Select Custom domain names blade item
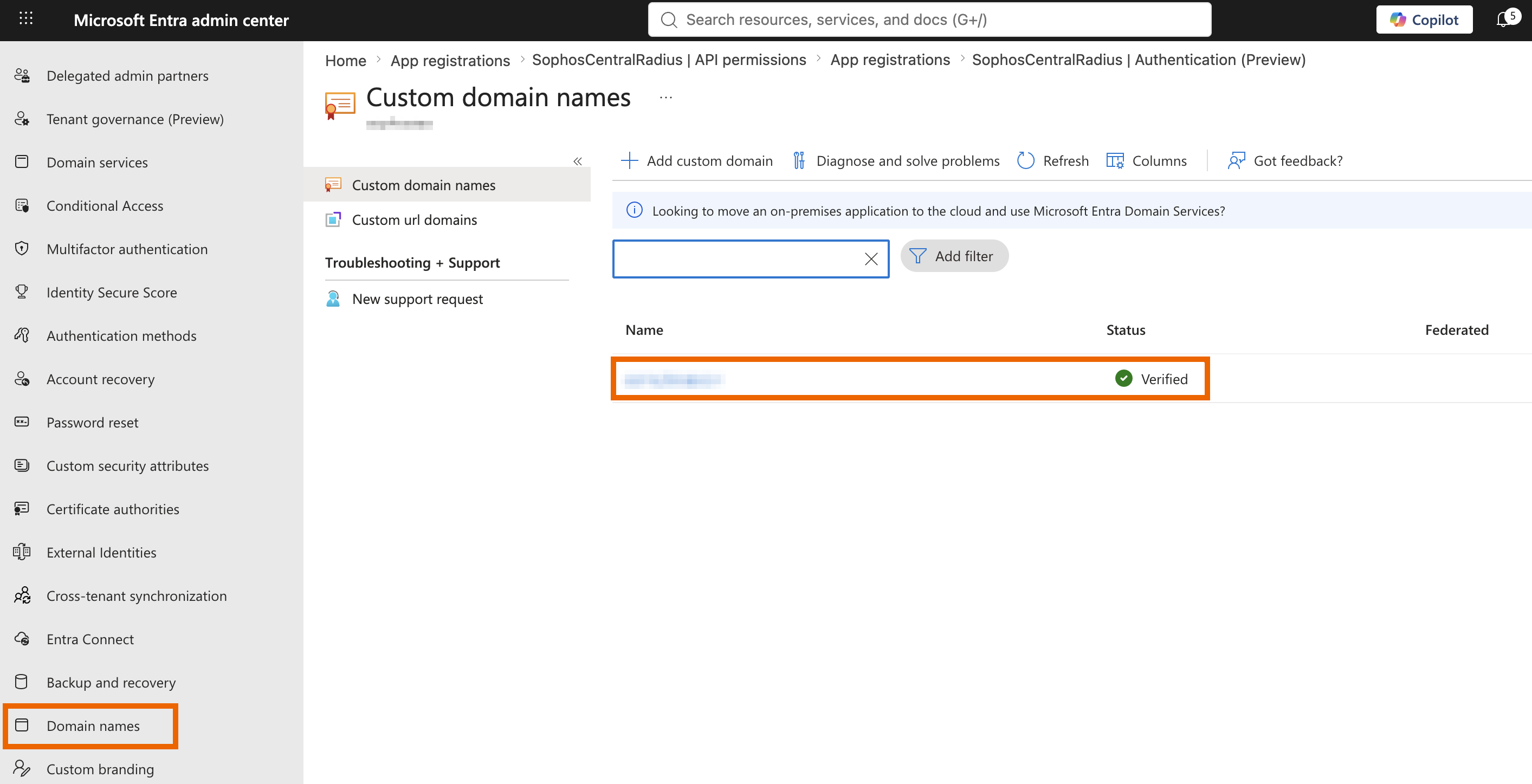Image resolution: width=1532 pixels, height=784 pixels. click(x=447, y=185)
